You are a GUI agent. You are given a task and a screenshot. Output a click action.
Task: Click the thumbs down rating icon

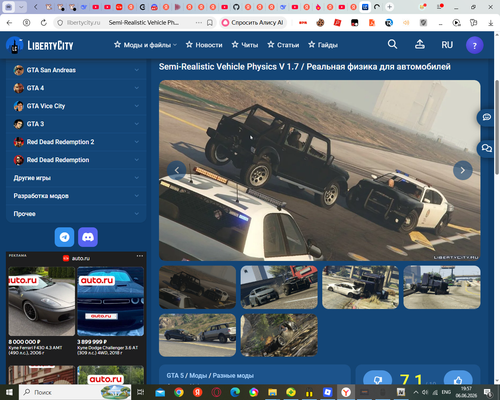(x=378, y=379)
